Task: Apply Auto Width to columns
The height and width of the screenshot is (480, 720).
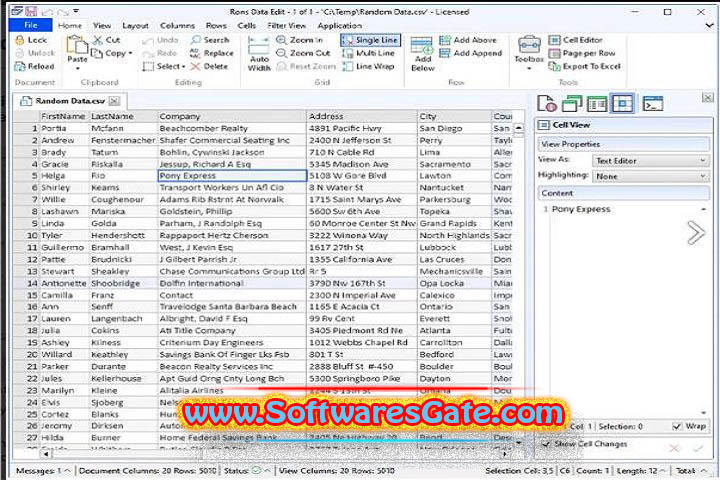Action: 259,54
